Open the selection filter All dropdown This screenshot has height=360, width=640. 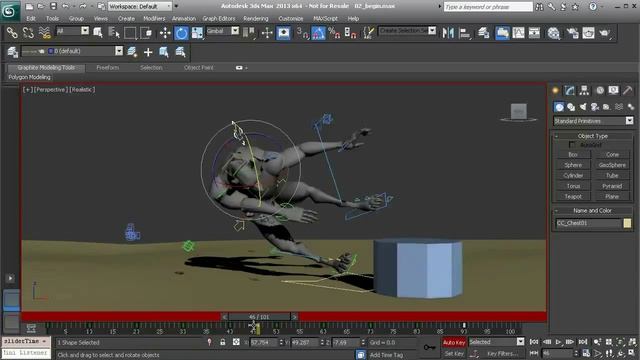tap(72, 31)
